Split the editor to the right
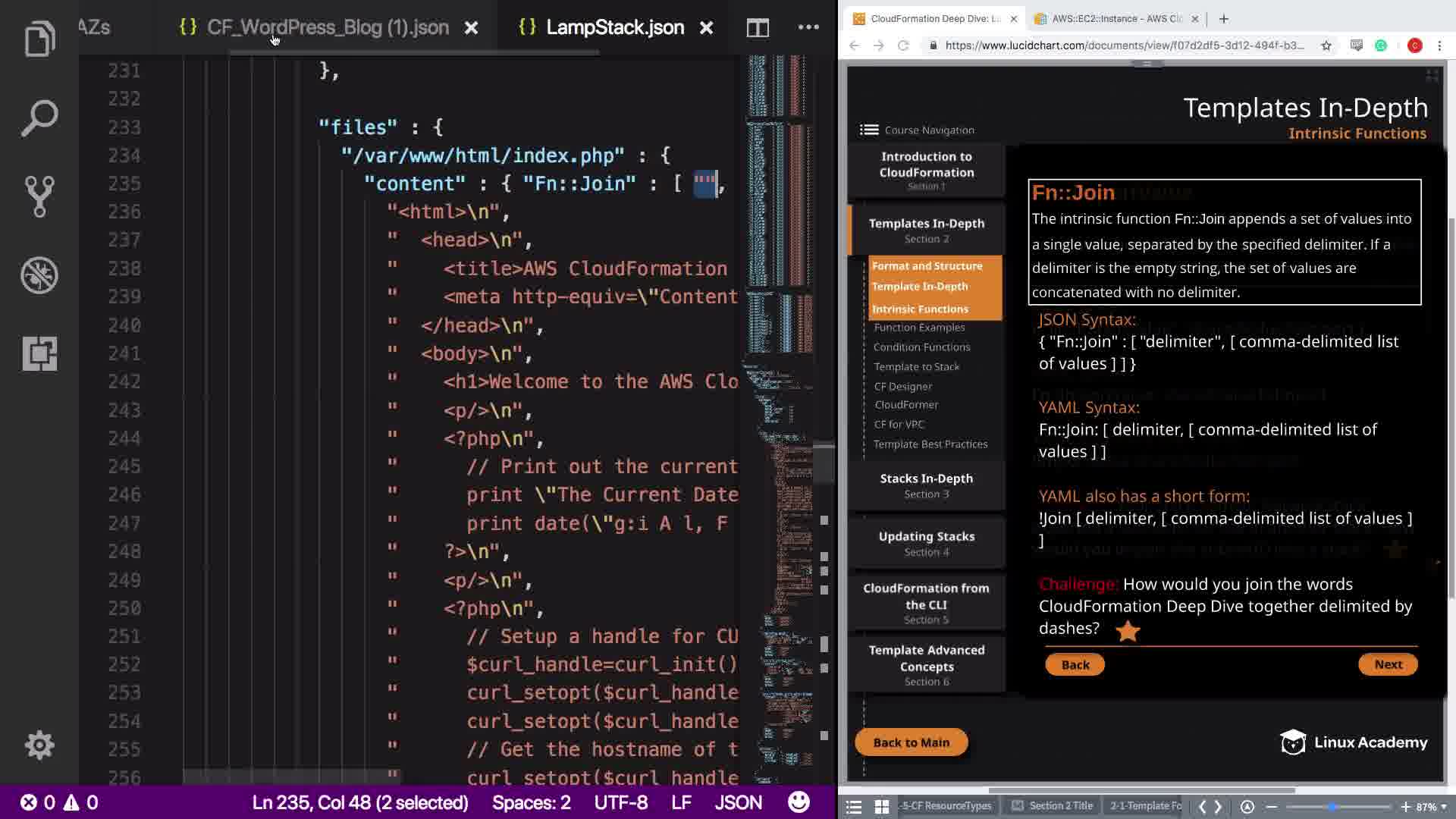Screen dimensions: 1456x819 click(x=757, y=28)
